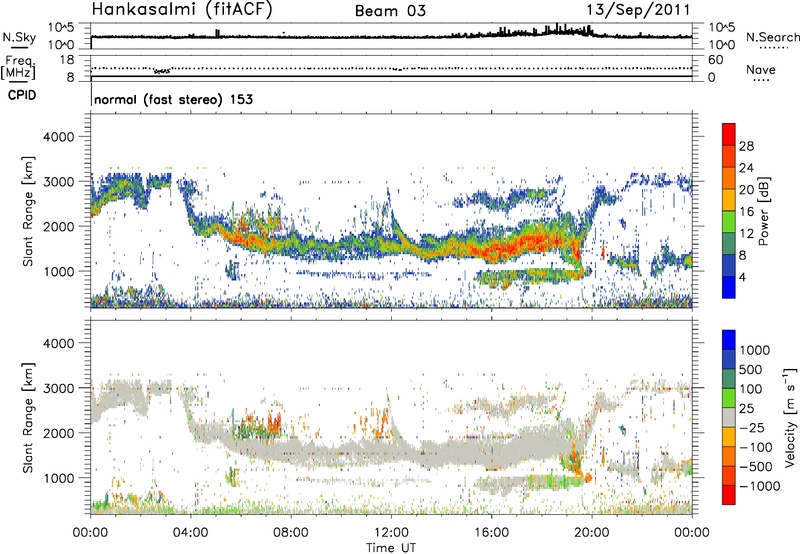Click the '08:00' time axis tick
Image resolution: width=800 pixels, height=554 pixels.
coord(291,533)
